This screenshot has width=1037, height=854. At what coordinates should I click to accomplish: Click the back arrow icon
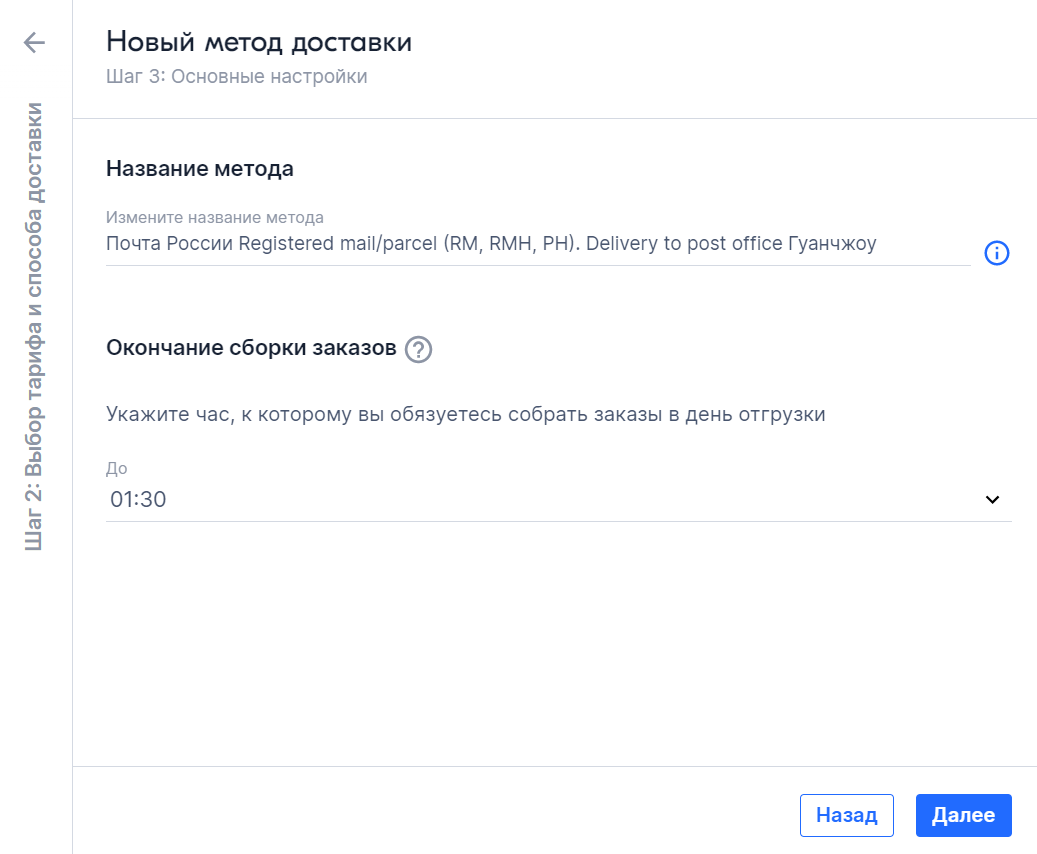tap(34, 42)
